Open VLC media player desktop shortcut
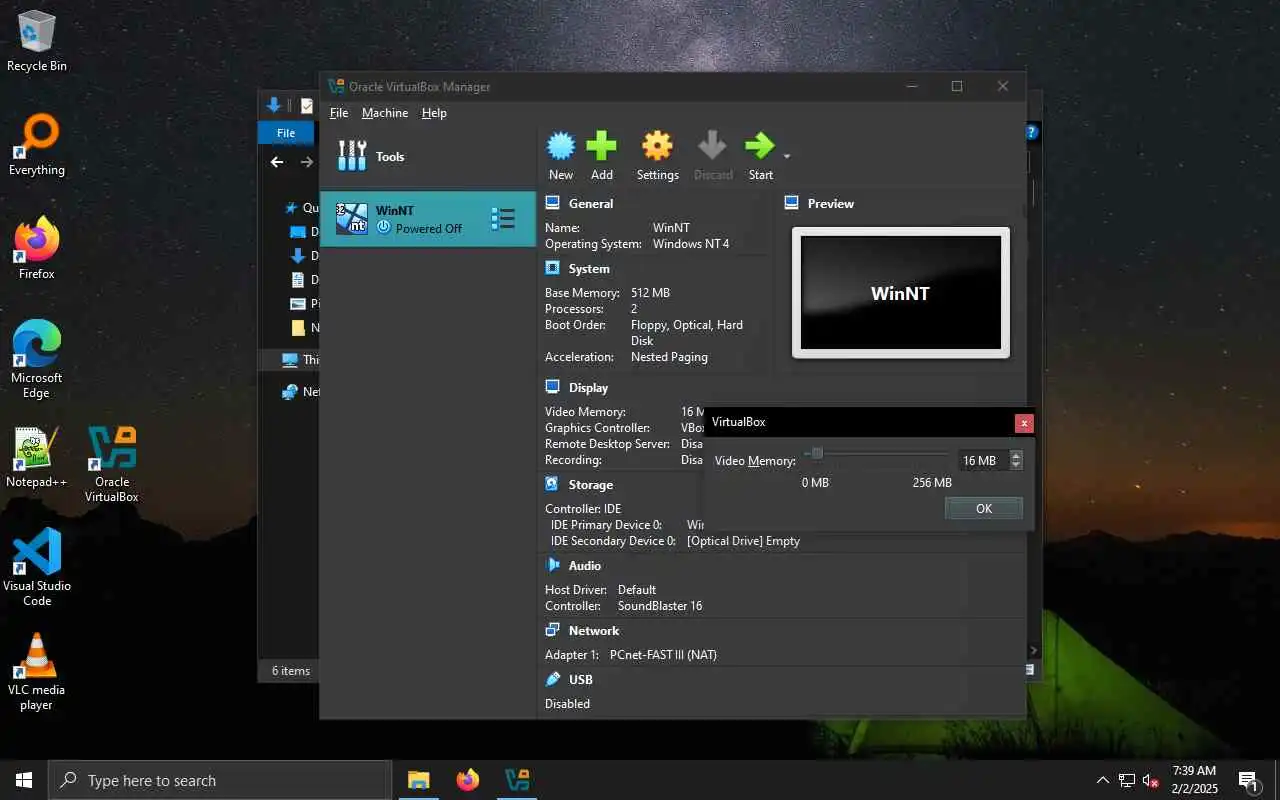Screen dimensions: 1280x800 coord(37,671)
